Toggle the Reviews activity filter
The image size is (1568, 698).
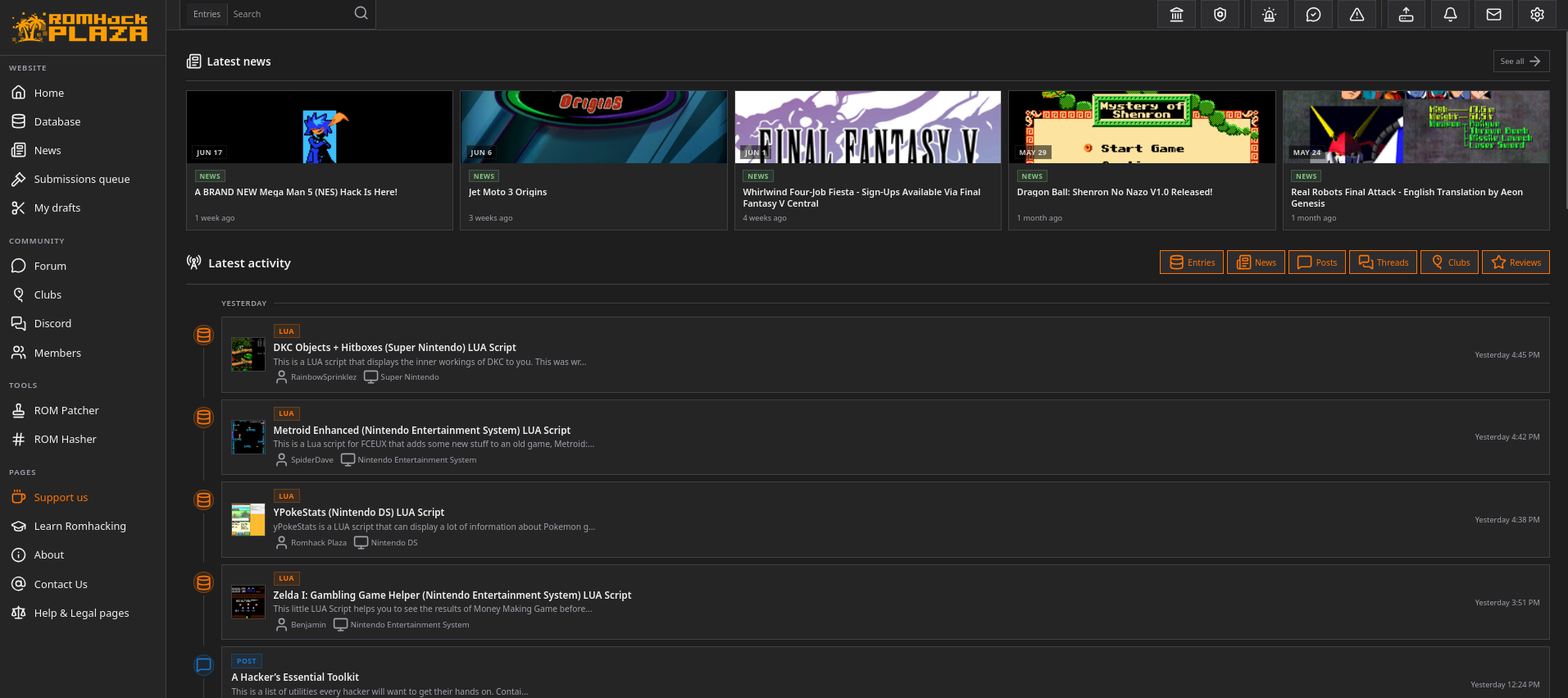pyautogui.click(x=1516, y=262)
